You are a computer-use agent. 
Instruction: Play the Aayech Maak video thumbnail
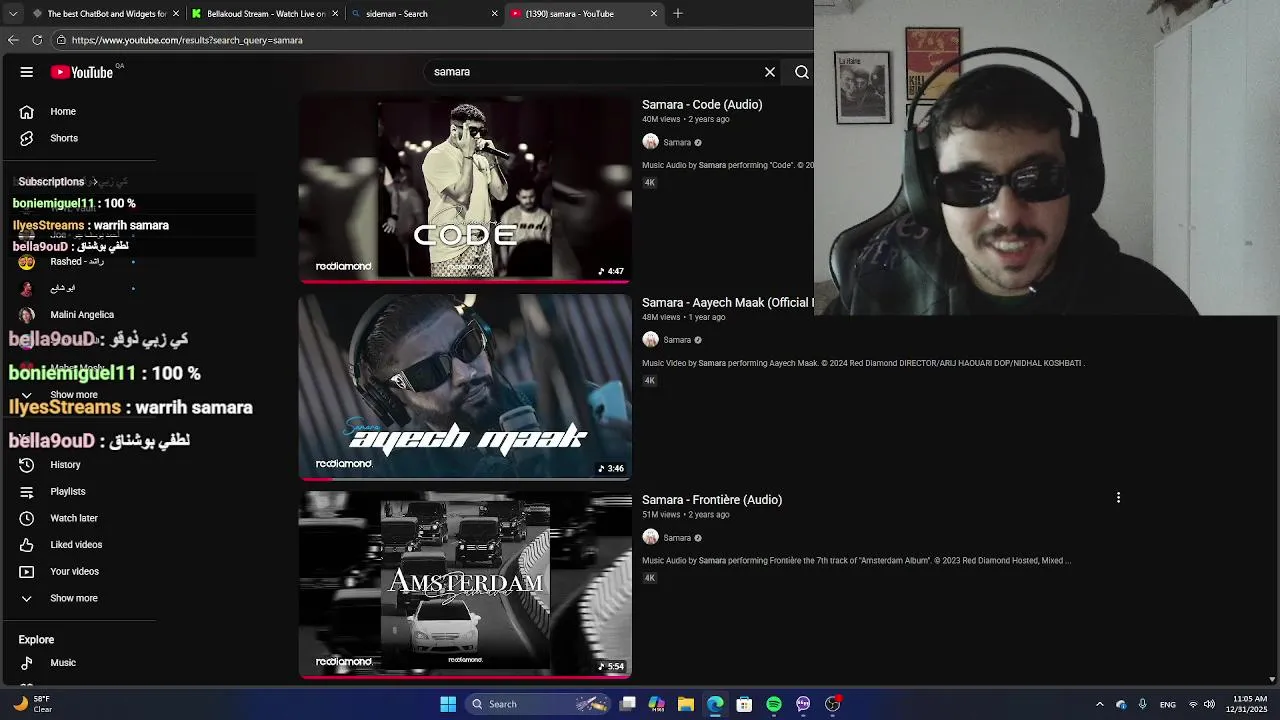(x=465, y=387)
